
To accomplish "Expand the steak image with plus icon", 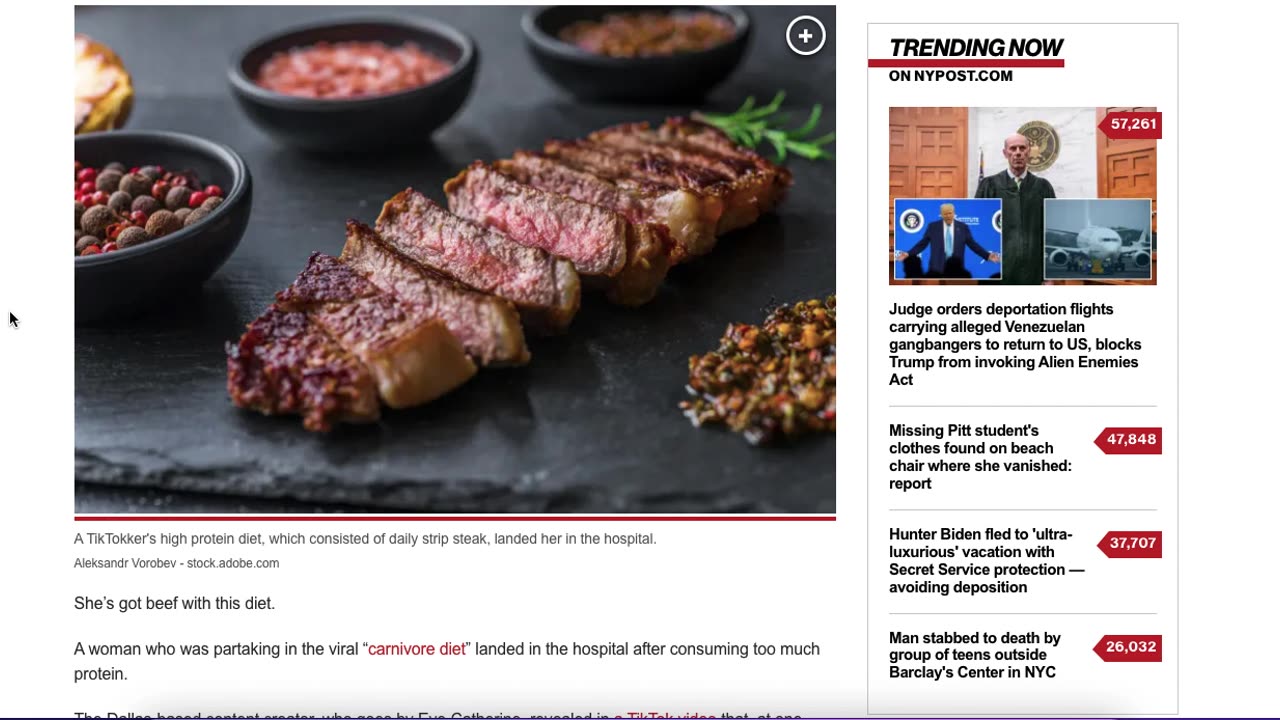I will (805, 36).
